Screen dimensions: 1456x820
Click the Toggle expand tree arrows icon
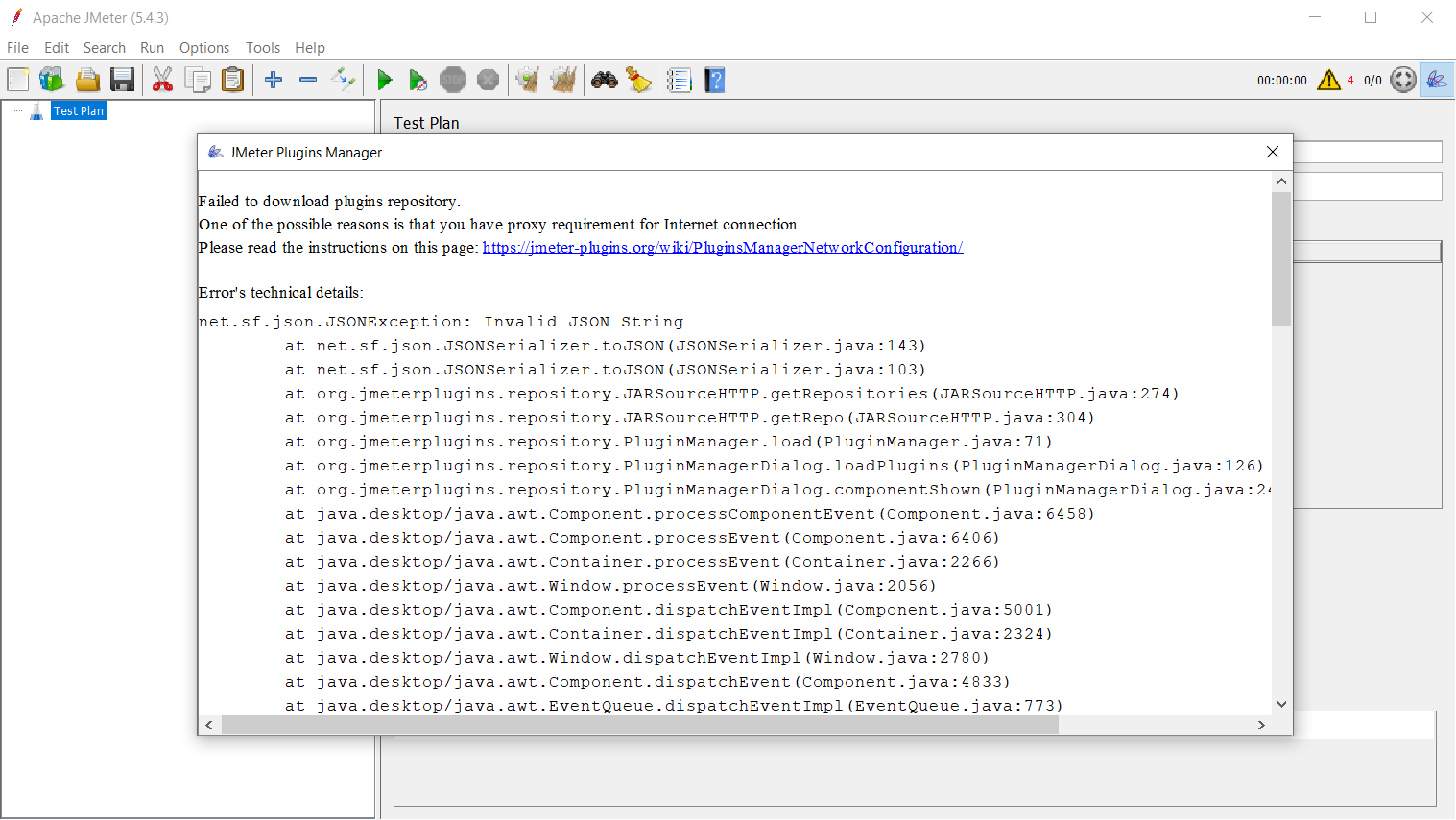point(344,81)
